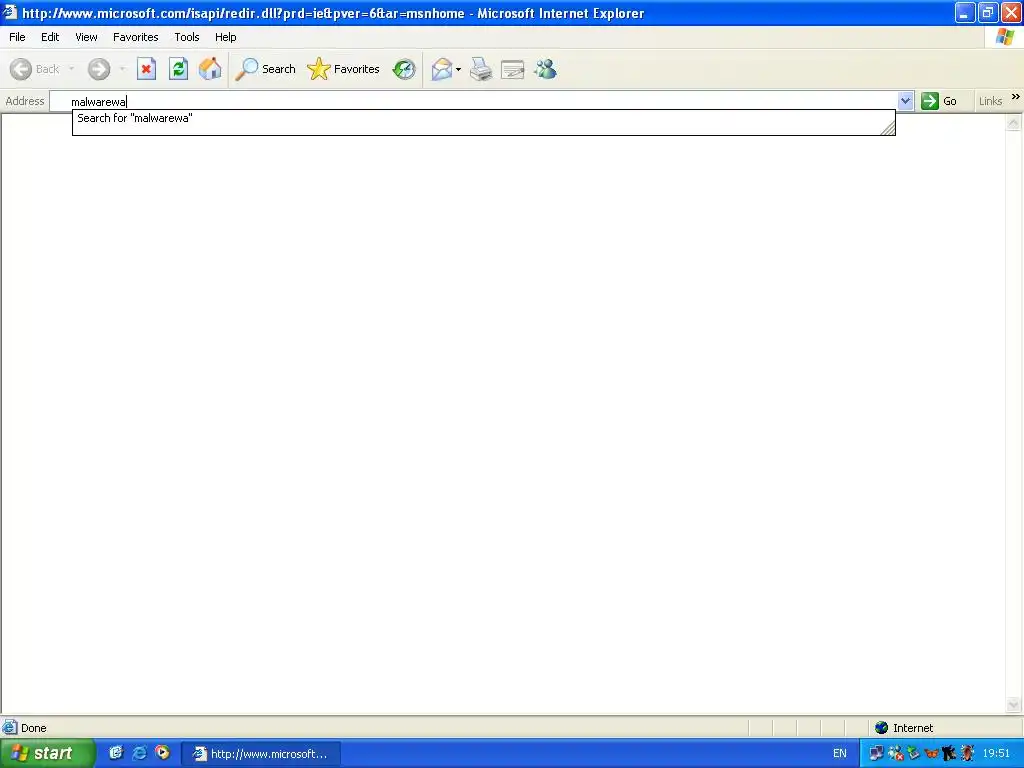This screenshot has width=1024, height=768.
Task: Click the 19:51 taskbar clock
Action: click(996, 754)
